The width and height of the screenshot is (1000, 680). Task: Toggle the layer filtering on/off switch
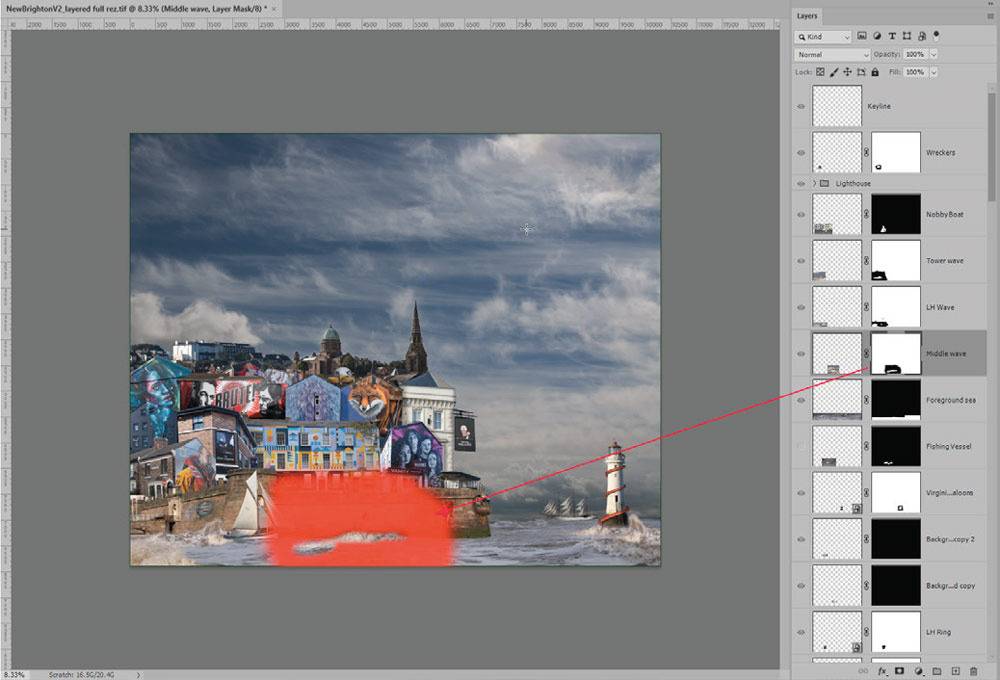(936, 34)
